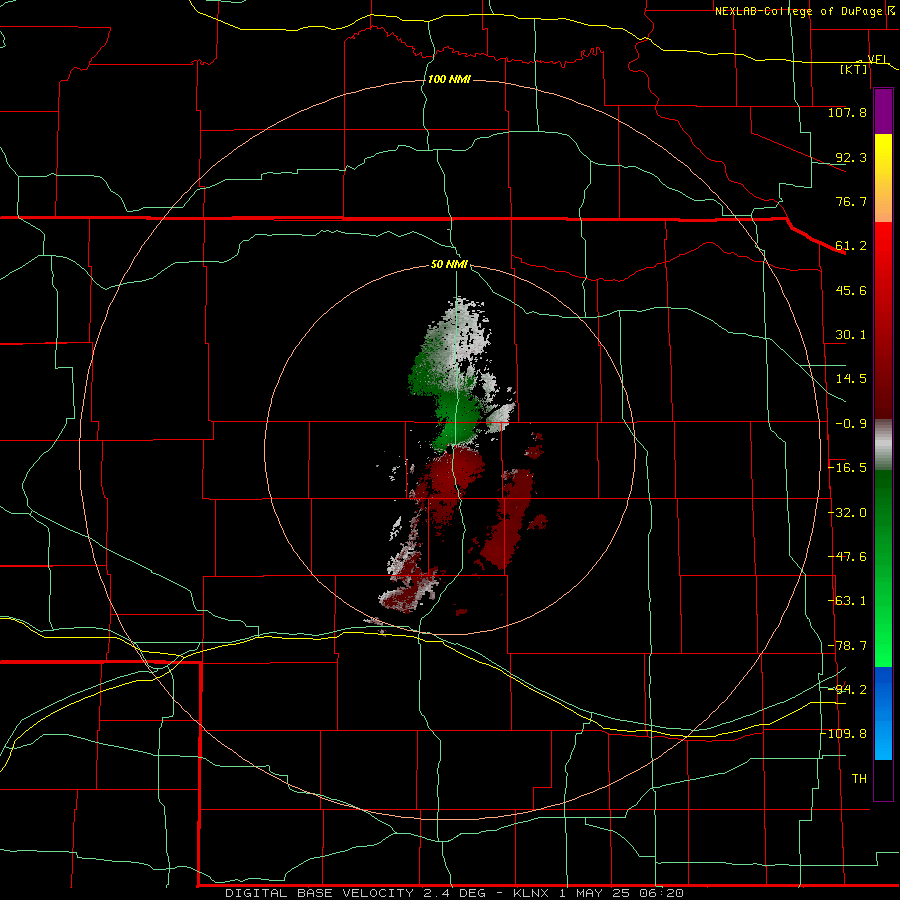
Task: Click the 76.7 scale value
Action: click(851, 201)
